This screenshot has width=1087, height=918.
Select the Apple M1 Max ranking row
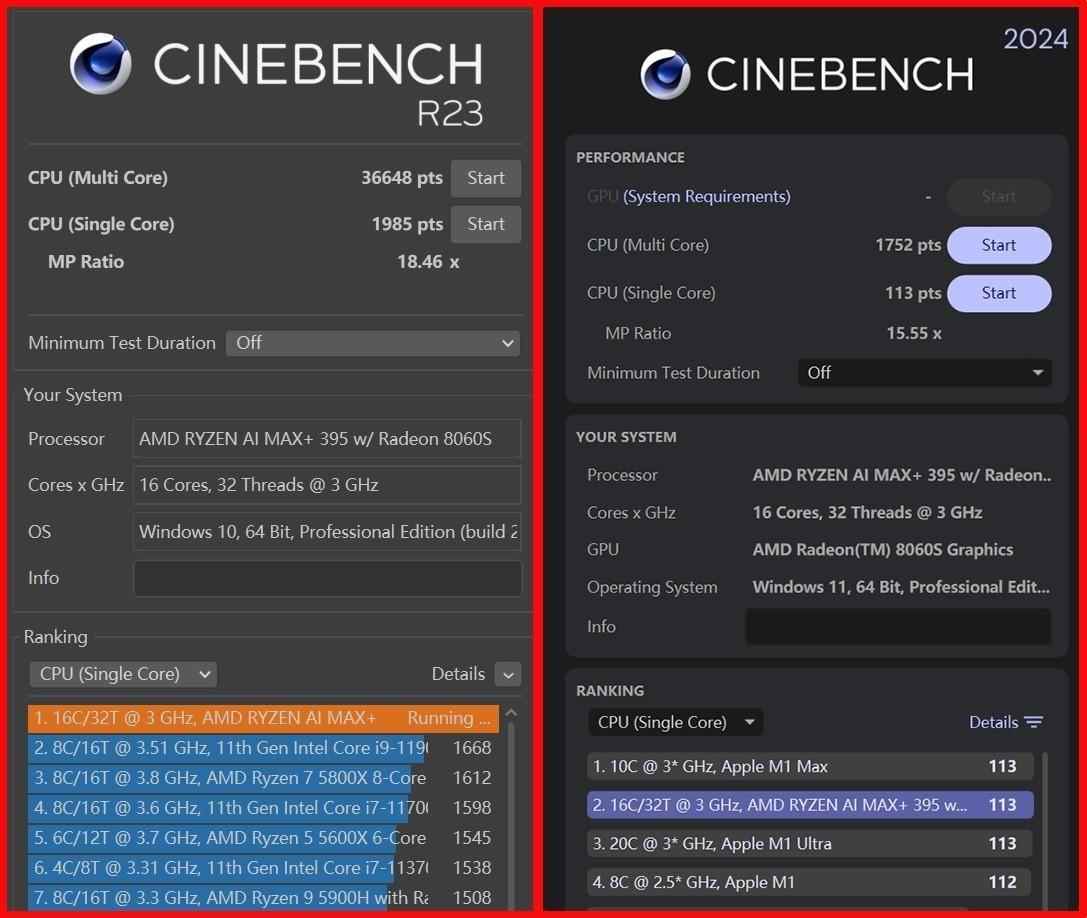click(x=810, y=767)
